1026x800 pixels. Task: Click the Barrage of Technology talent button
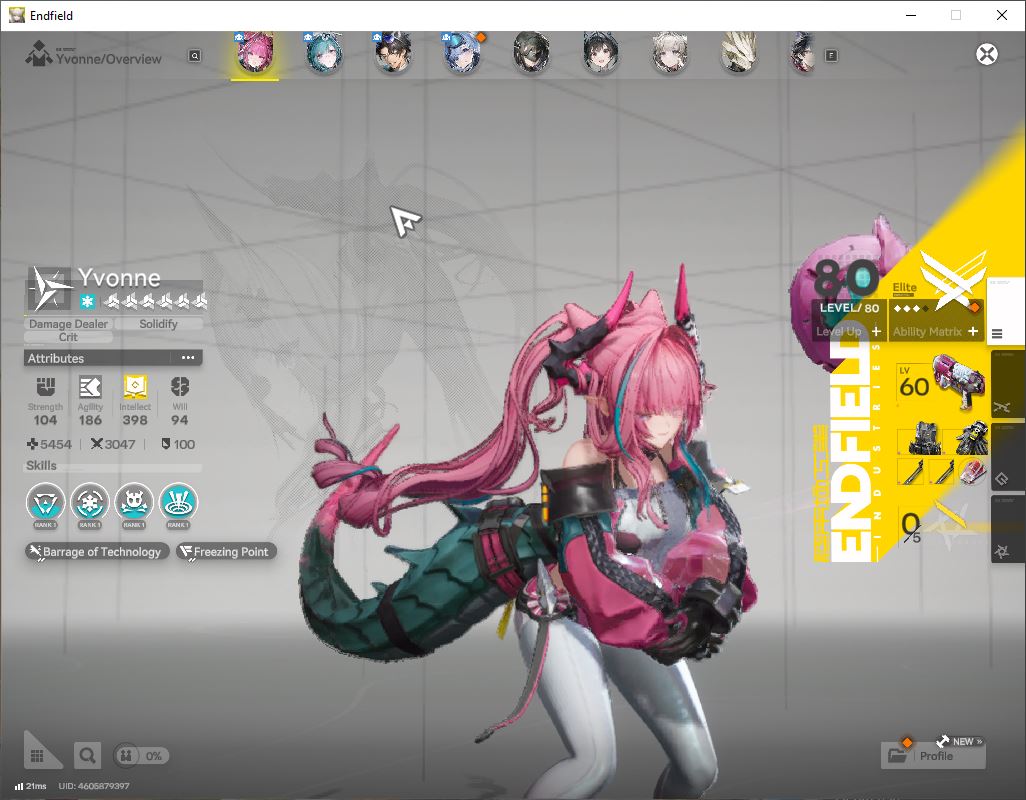click(x=97, y=552)
